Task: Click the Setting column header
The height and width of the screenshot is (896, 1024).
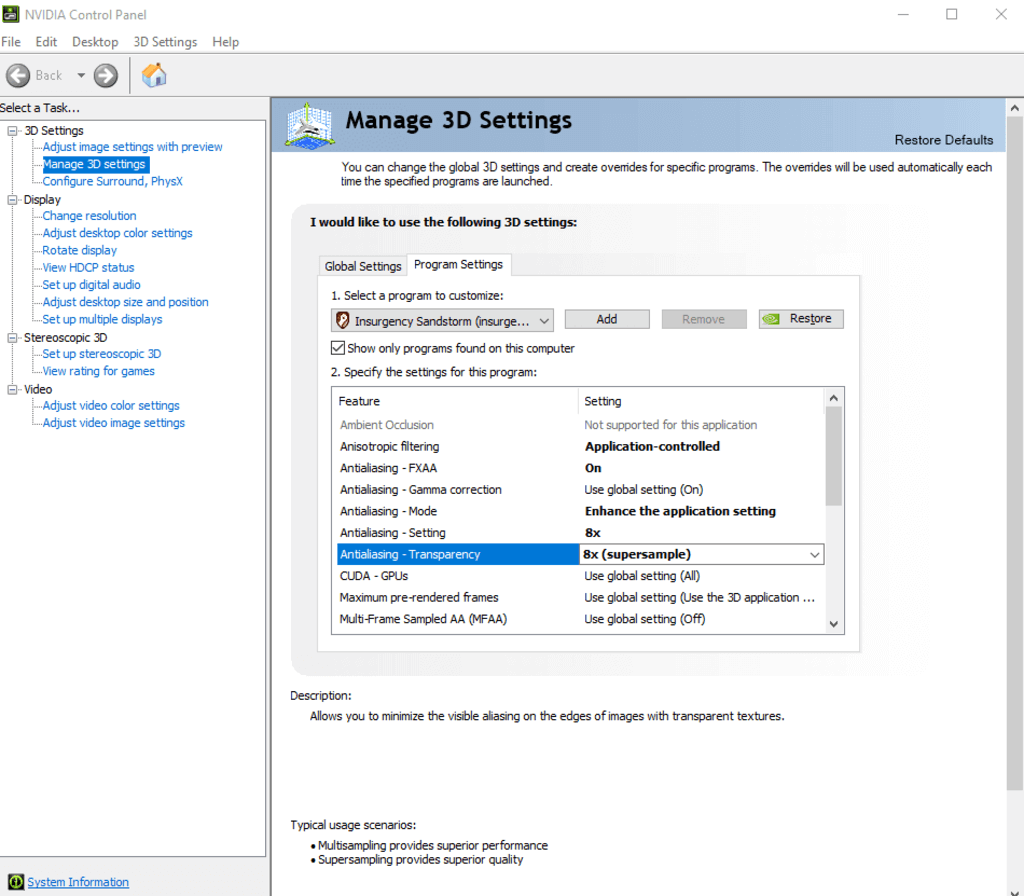Action: [x=701, y=401]
